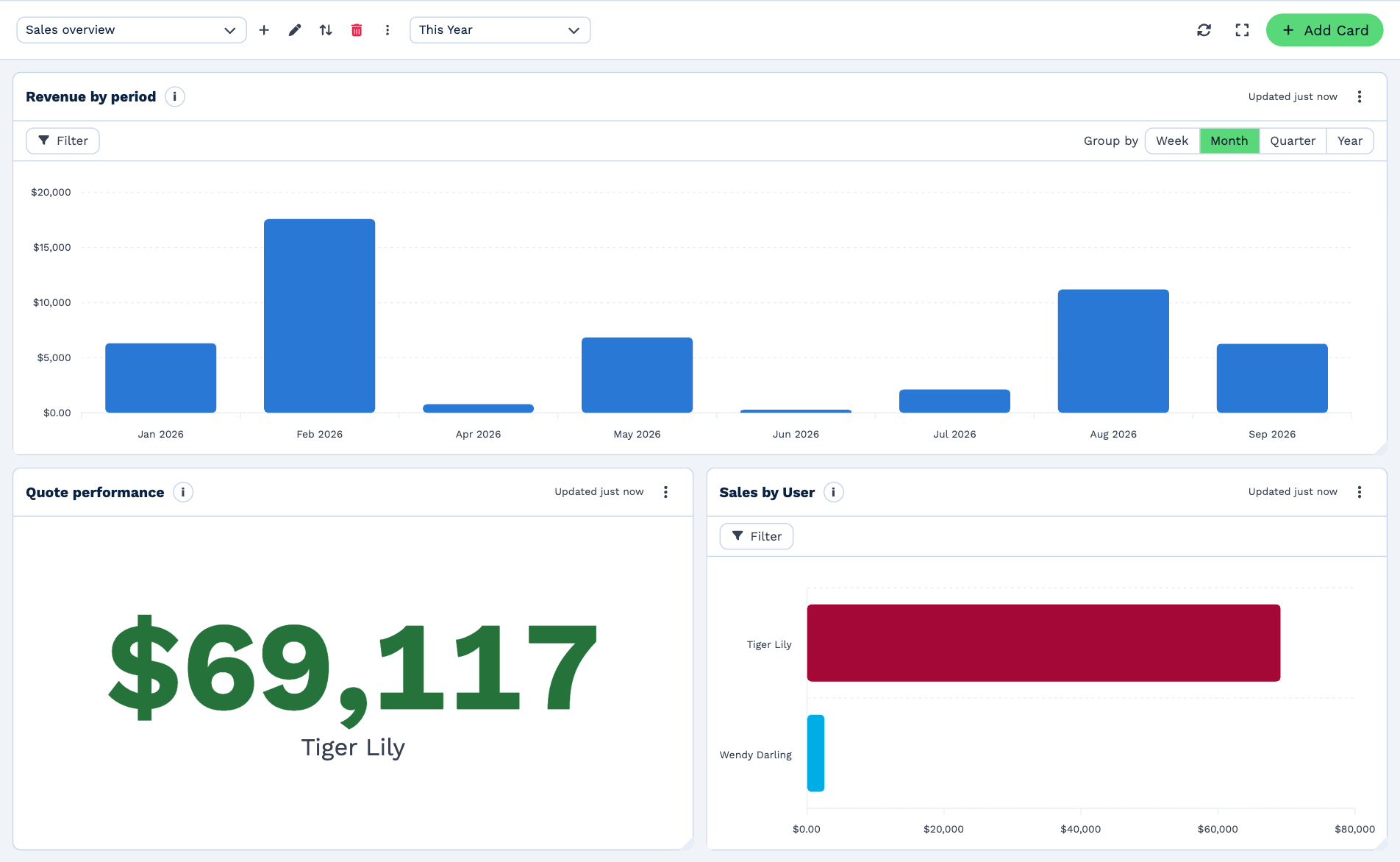Screen dimensions: 1400x862
Task: Open Quote performance card menu
Action: coord(665,492)
